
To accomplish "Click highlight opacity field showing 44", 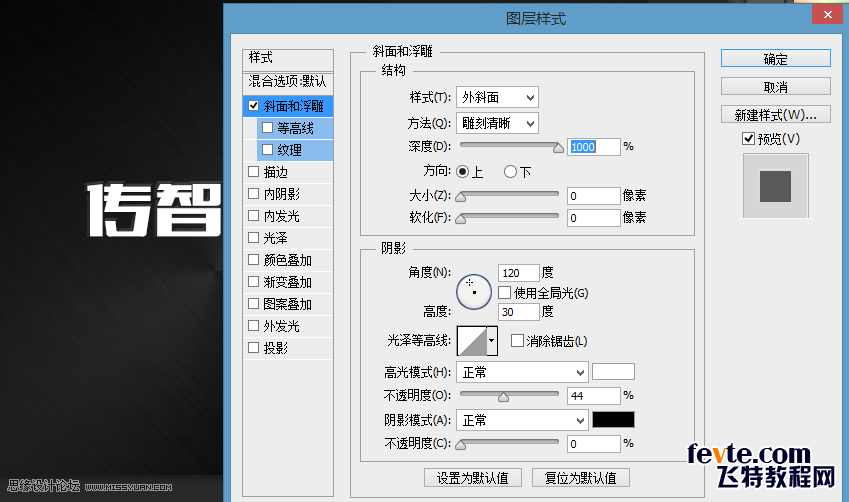I will (593, 395).
